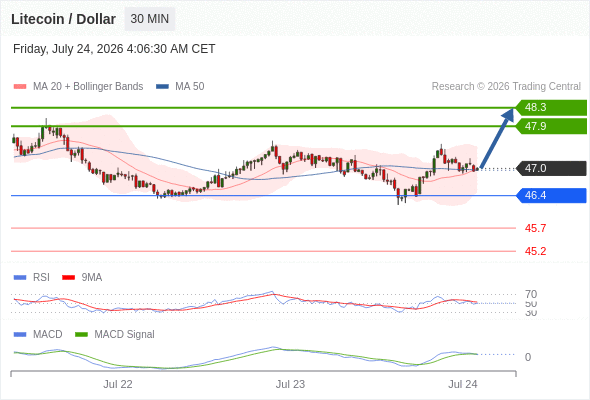Click the MA 20 + Bollinger Bands legend swatch
The width and height of the screenshot is (590, 400).
[20, 87]
